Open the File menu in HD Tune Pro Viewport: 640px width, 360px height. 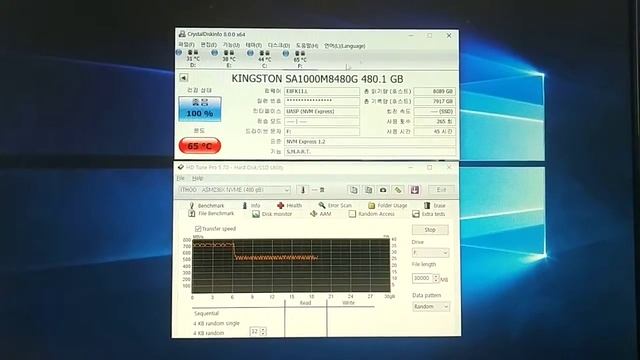180,178
